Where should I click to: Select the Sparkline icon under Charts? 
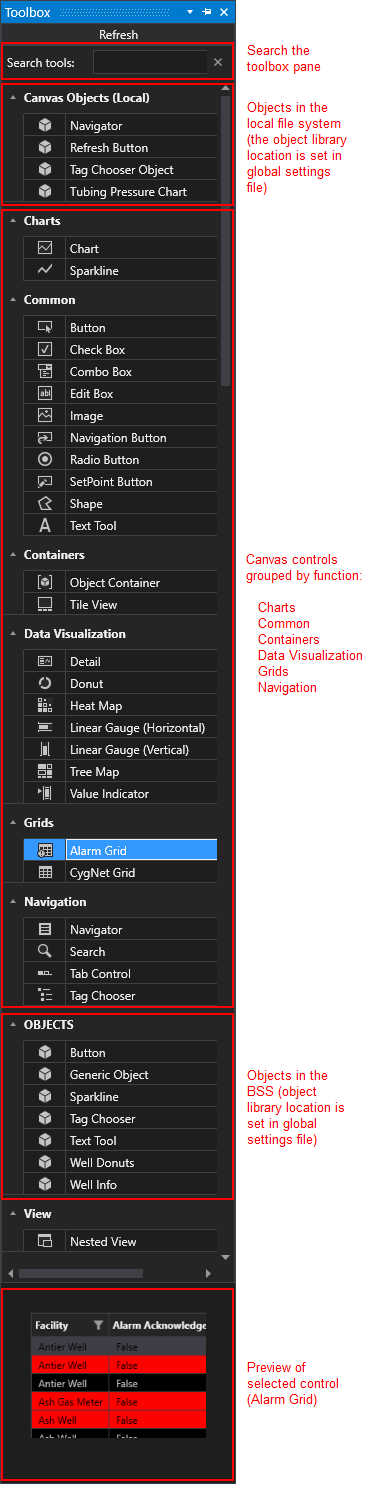coord(45,270)
